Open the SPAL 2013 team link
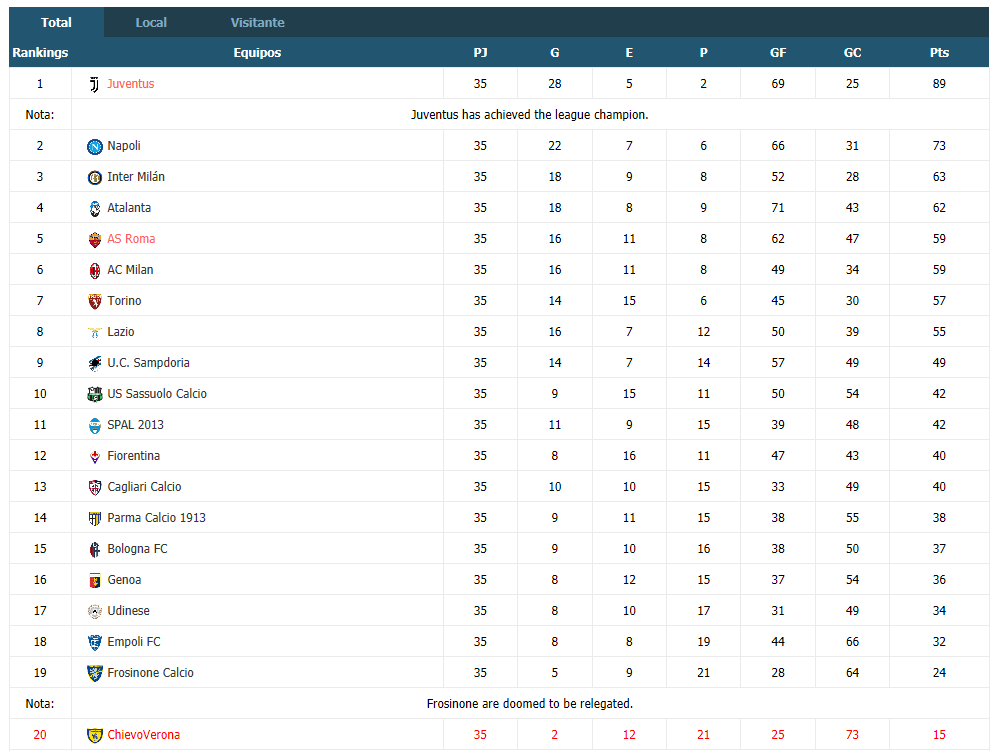Image resolution: width=994 pixels, height=751 pixels. 135,425
